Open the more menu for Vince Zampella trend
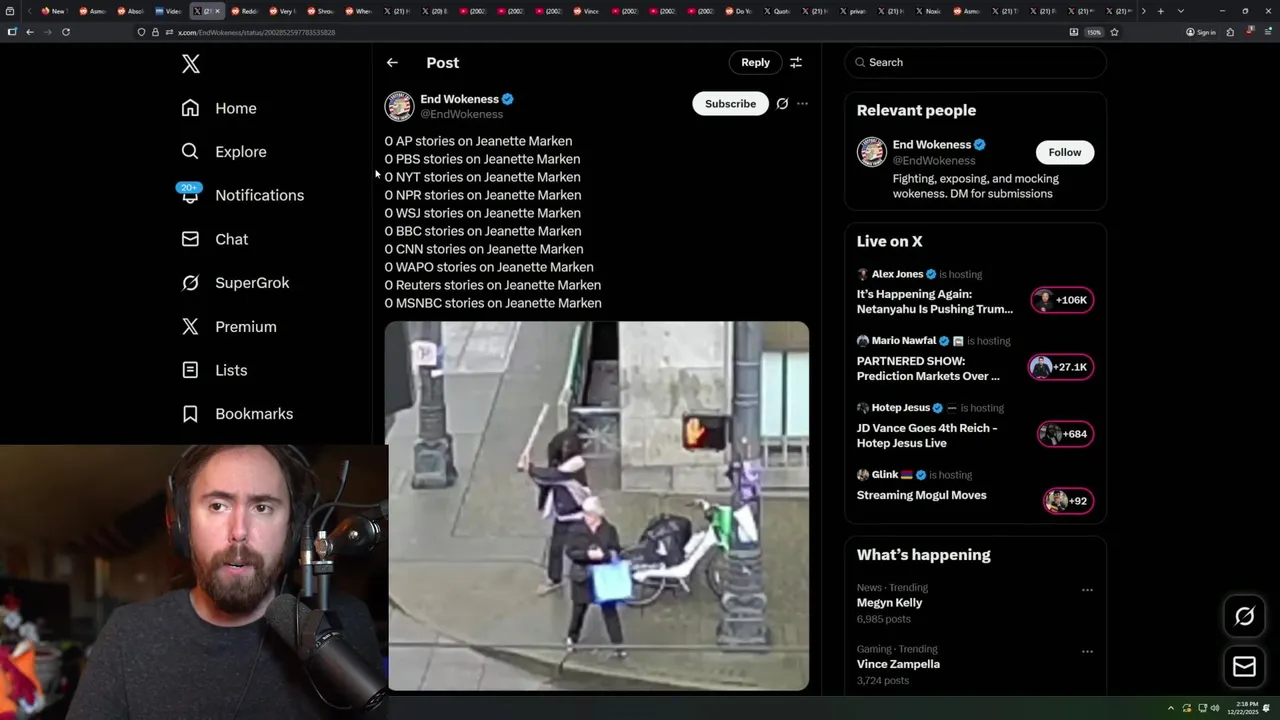The width and height of the screenshot is (1280, 720). coord(1087,651)
